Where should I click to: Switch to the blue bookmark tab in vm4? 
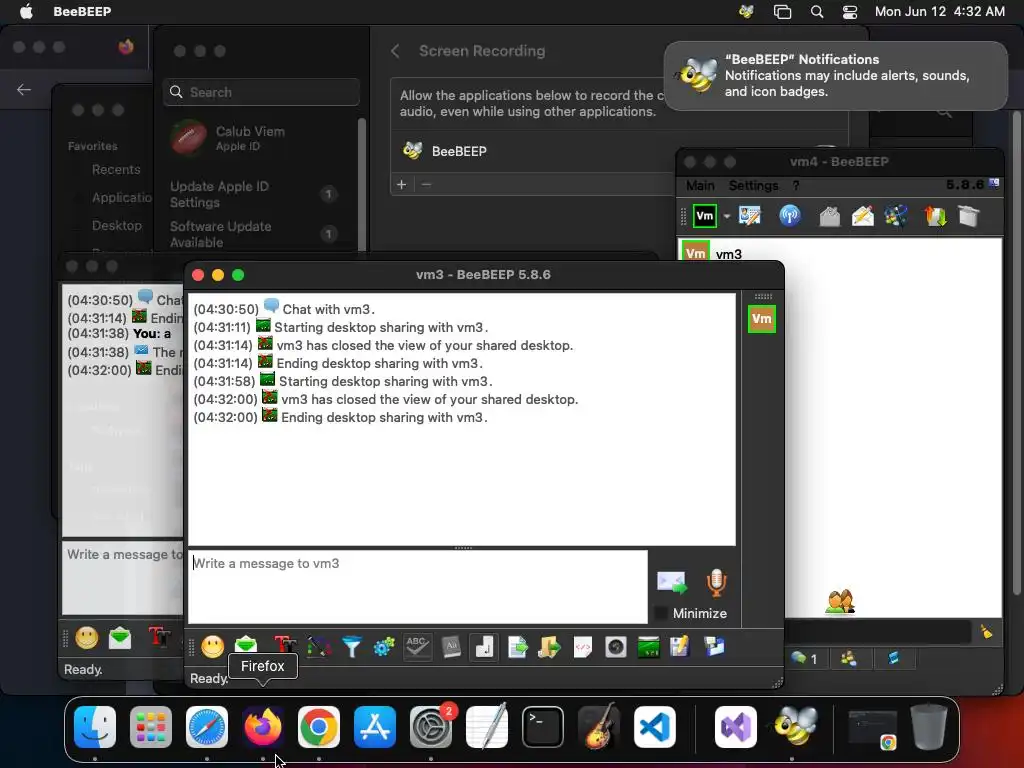[x=893, y=658]
